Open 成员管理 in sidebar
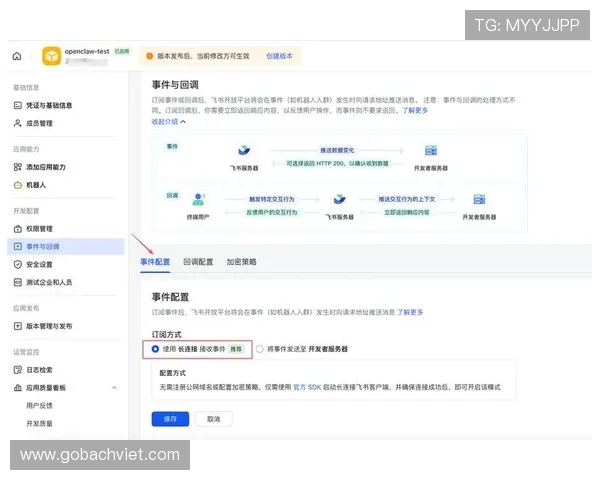This screenshot has height=480, width=600. click(x=39, y=123)
